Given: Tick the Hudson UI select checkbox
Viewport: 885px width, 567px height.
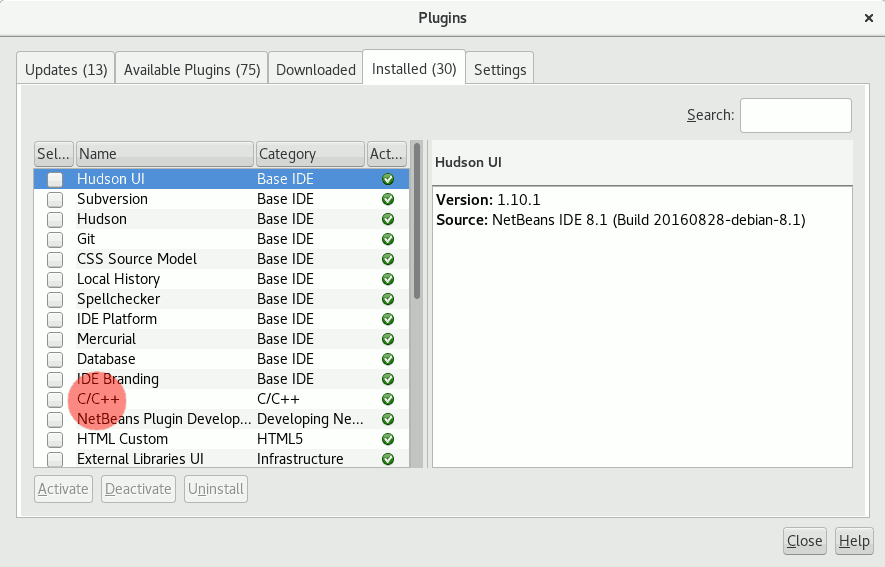Looking at the screenshot, I should 55,179.
